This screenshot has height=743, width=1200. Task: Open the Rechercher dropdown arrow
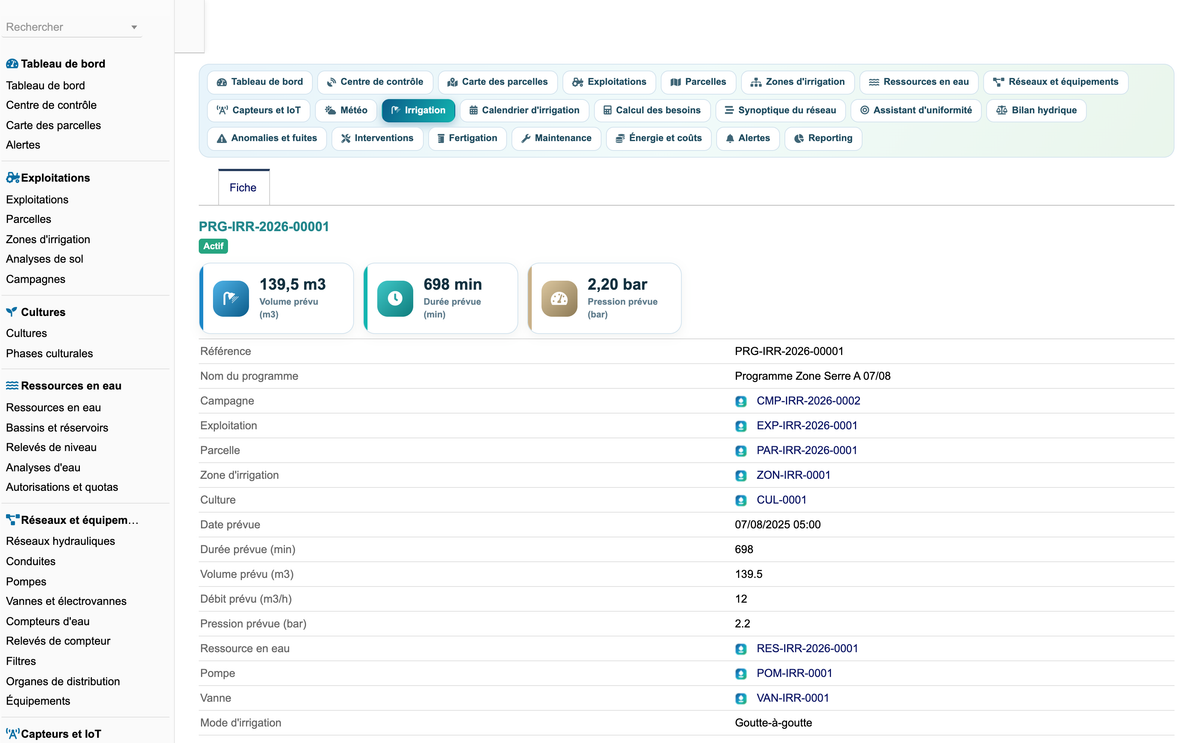tap(134, 28)
